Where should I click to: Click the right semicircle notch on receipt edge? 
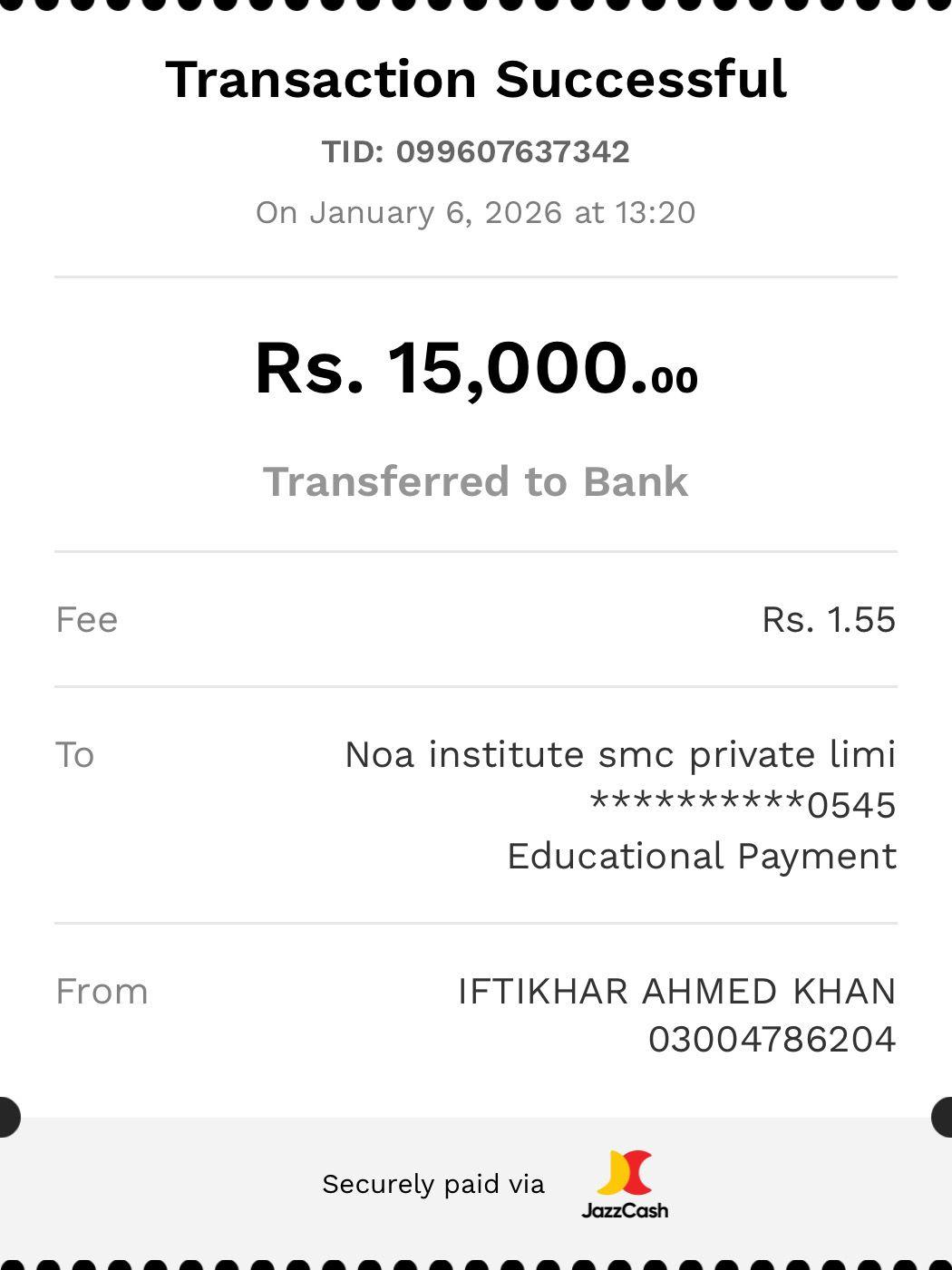pyautogui.click(x=943, y=1116)
